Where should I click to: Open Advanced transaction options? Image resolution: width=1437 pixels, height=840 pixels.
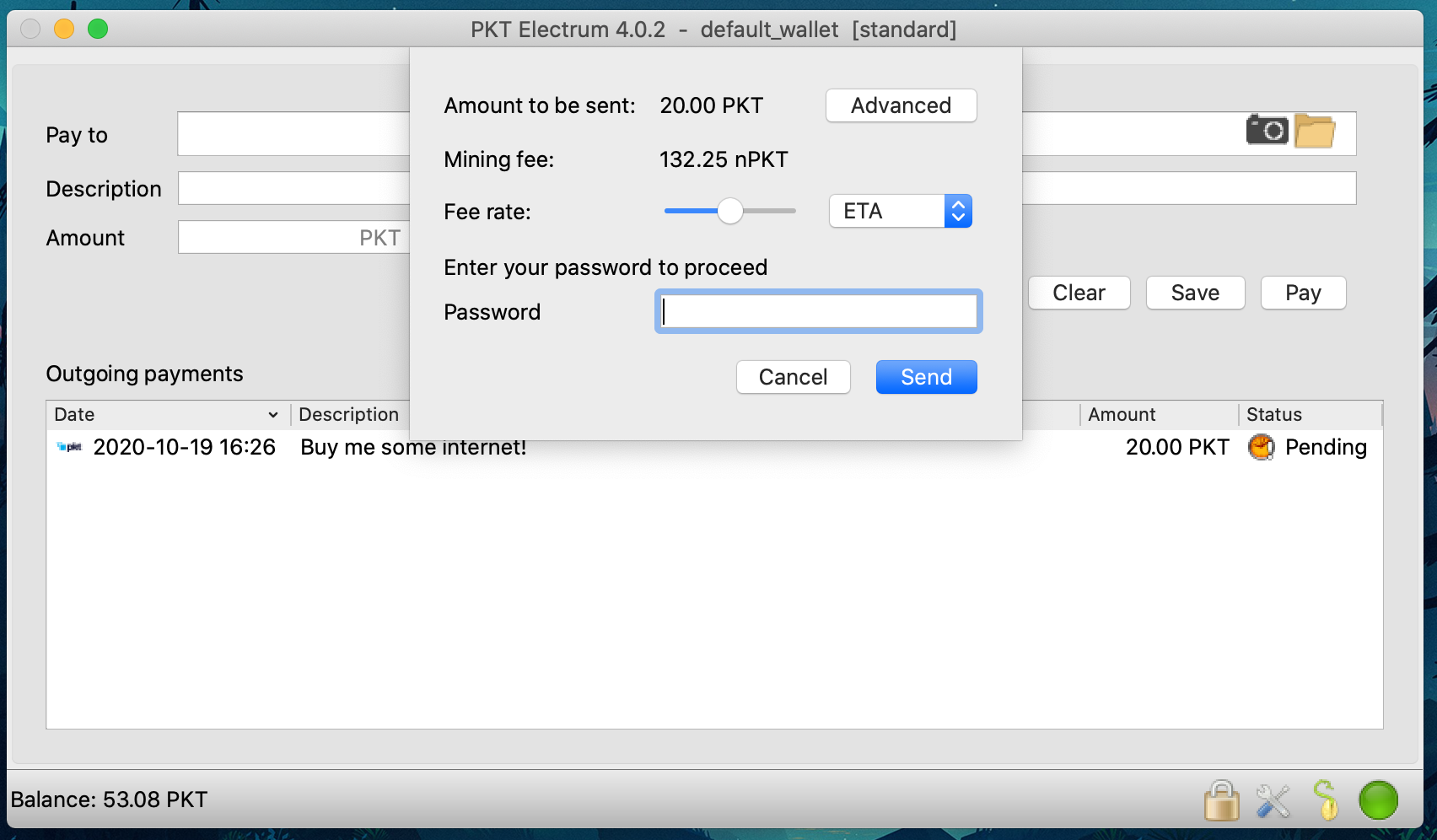click(x=901, y=105)
